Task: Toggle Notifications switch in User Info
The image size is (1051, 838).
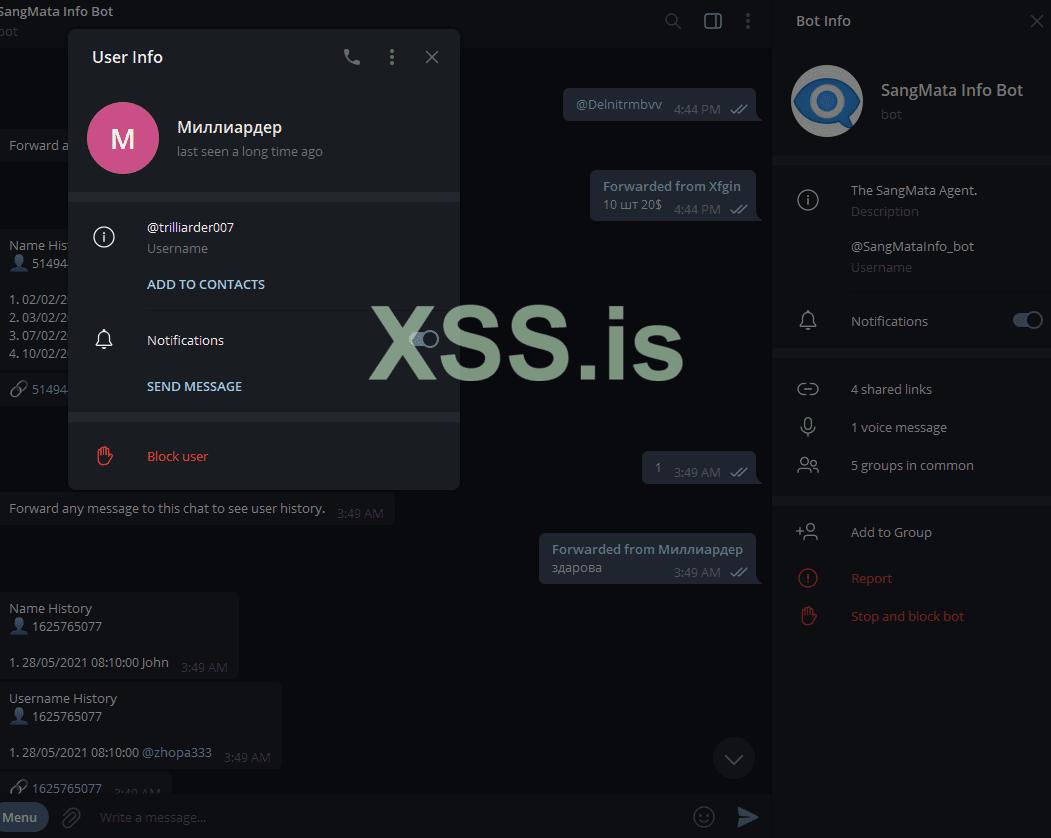Action: [x=425, y=339]
